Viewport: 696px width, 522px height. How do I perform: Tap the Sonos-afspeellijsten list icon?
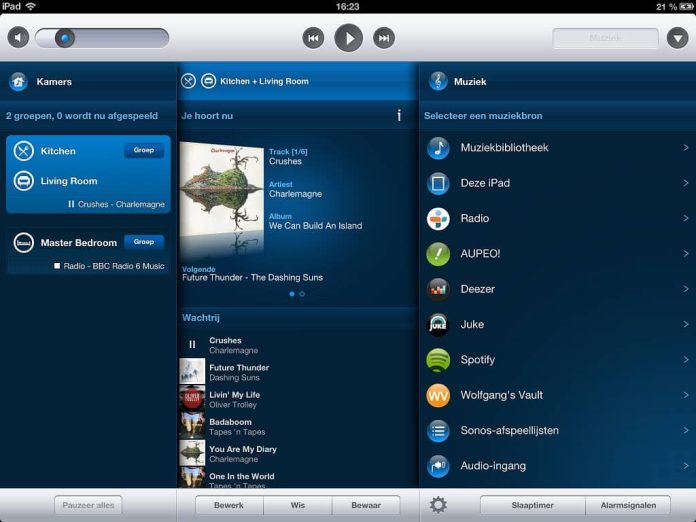[x=438, y=431]
